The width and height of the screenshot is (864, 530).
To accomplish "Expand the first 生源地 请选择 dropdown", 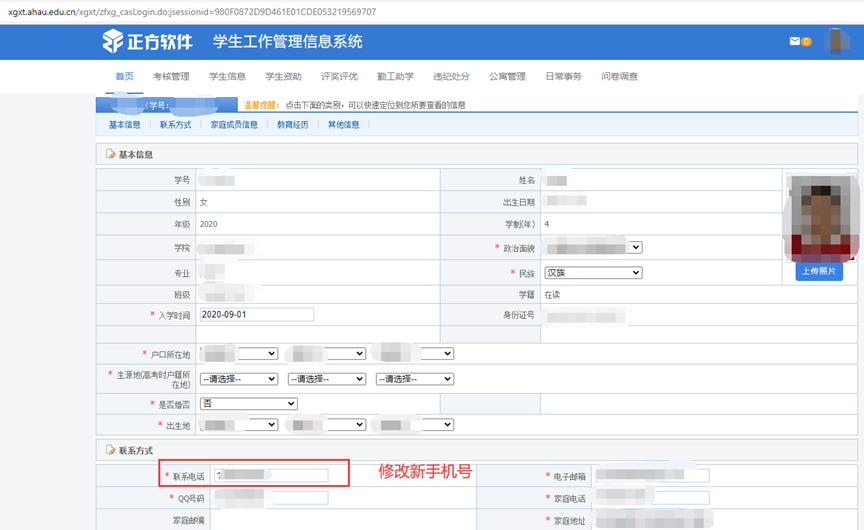I will click(239, 379).
